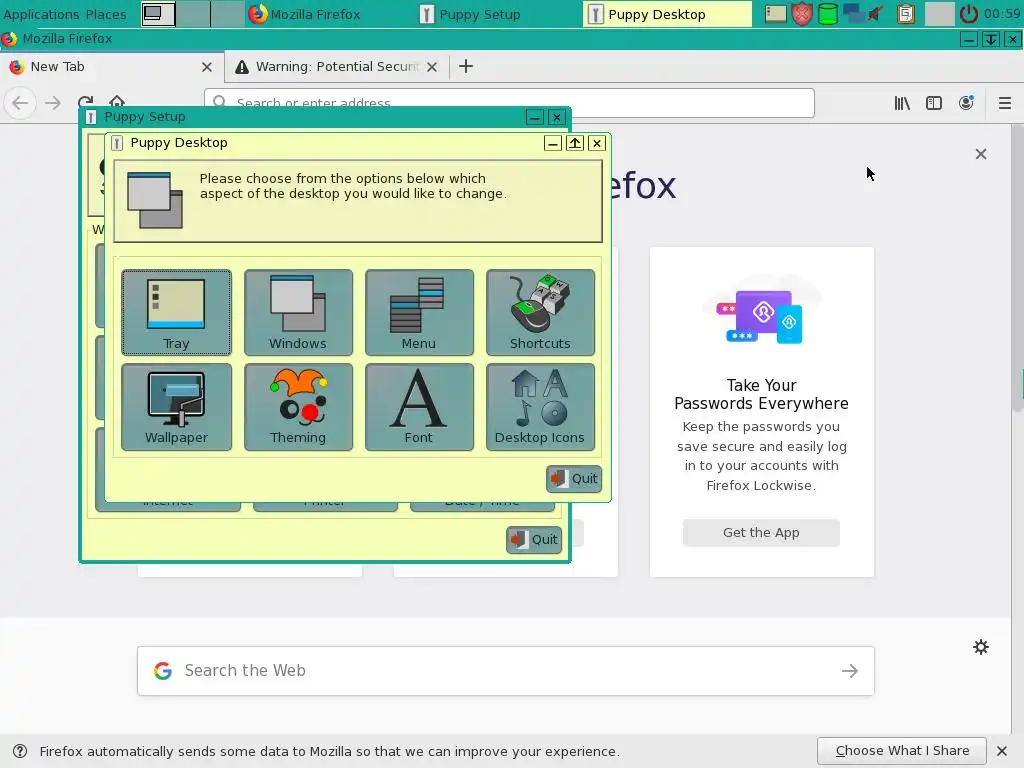
Task: Open the Font settings option
Action: pyautogui.click(x=419, y=407)
